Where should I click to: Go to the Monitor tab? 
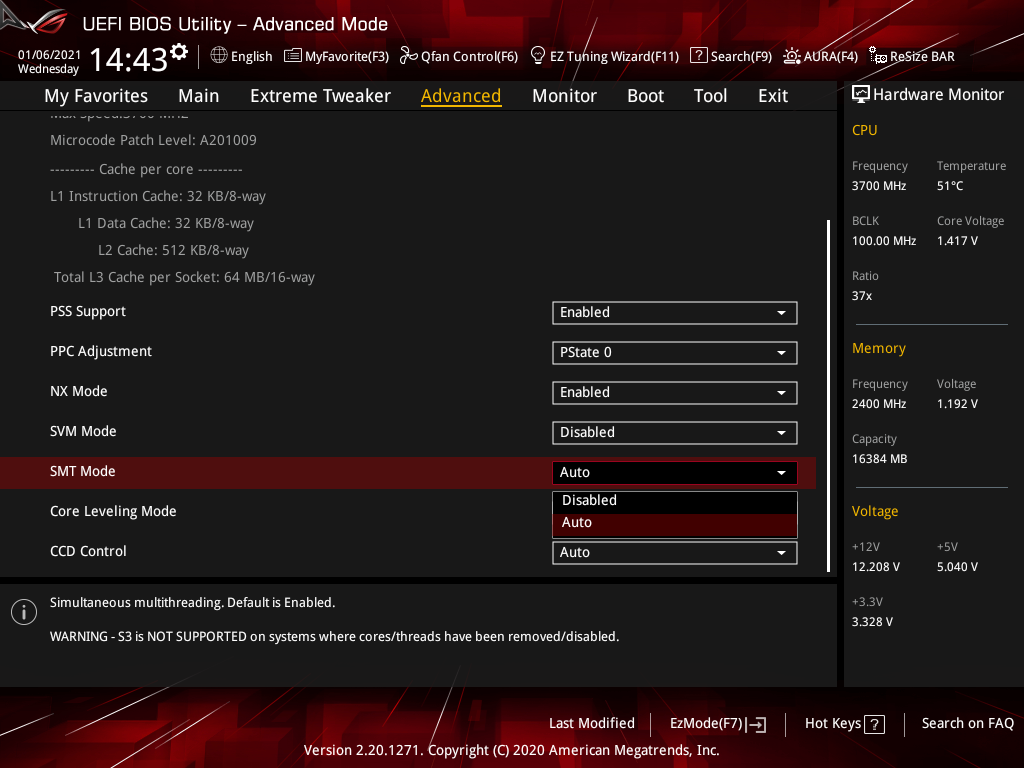pos(564,96)
